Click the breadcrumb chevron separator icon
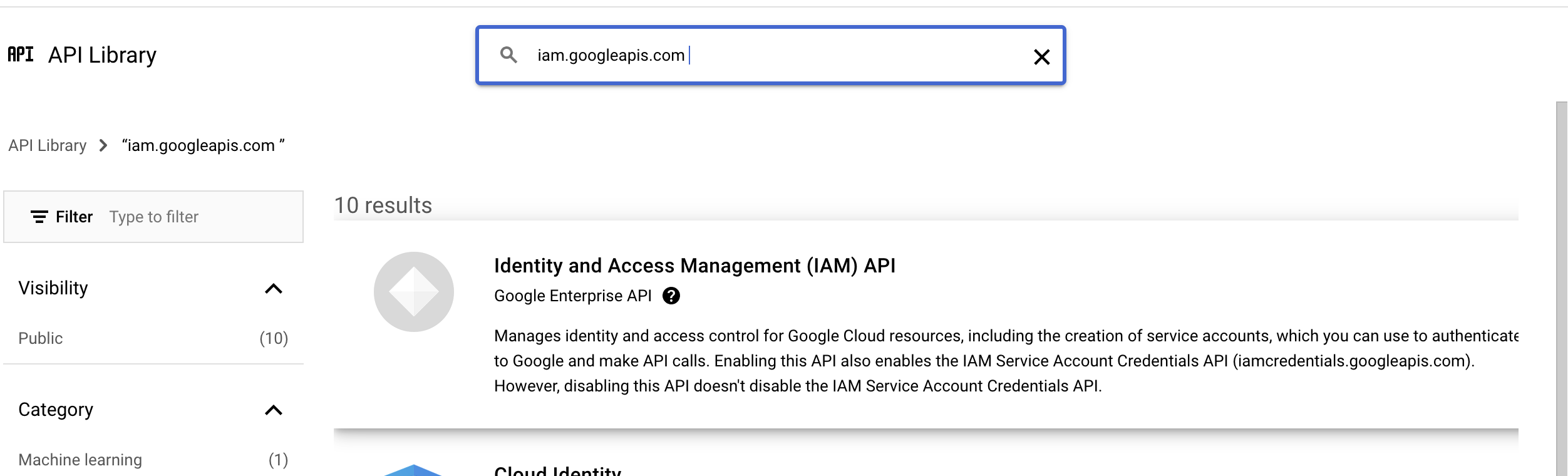Viewport: 1568px width, 476px height. 103,145
